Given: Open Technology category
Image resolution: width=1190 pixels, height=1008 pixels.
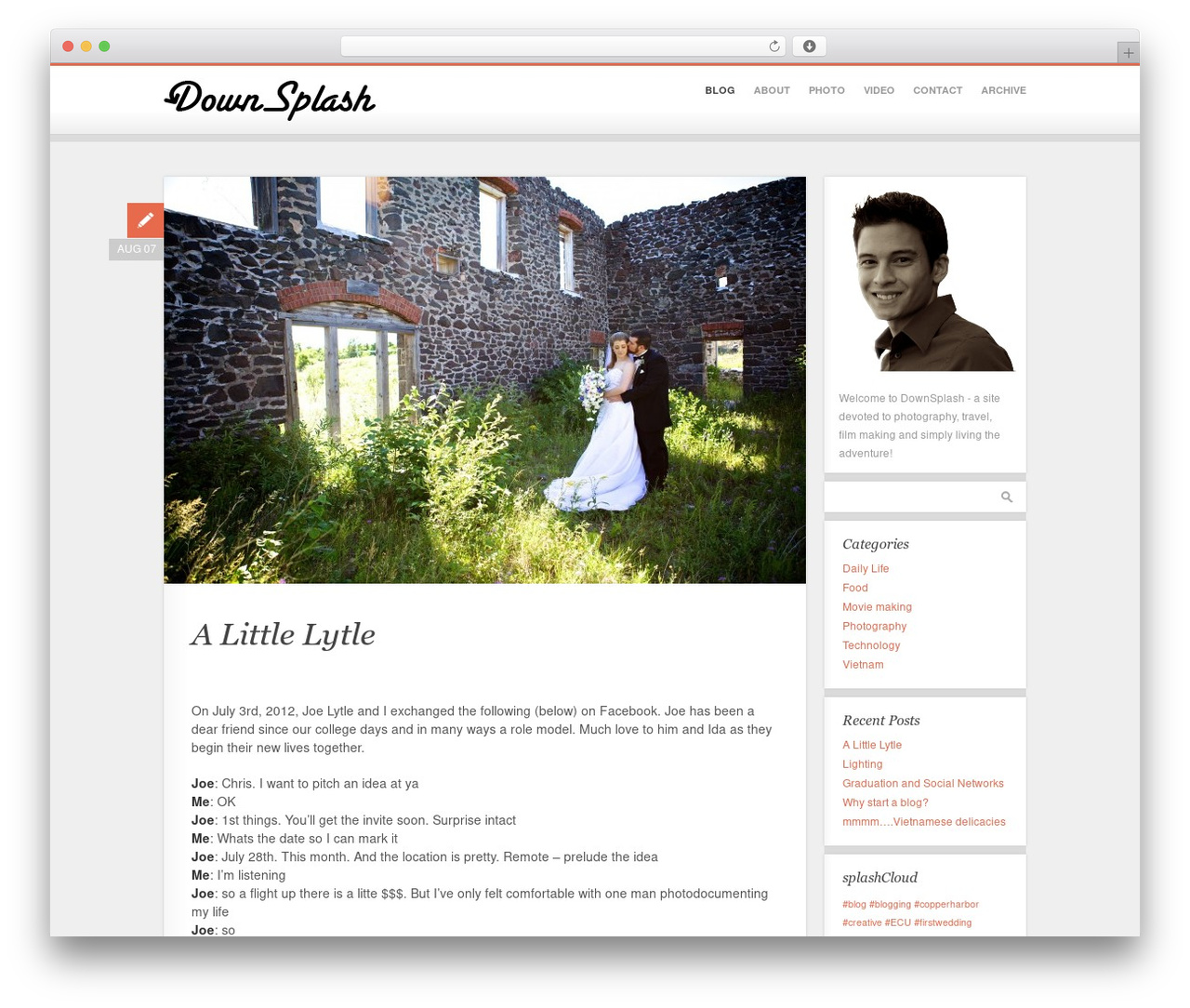Looking at the screenshot, I should coord(871,645).
